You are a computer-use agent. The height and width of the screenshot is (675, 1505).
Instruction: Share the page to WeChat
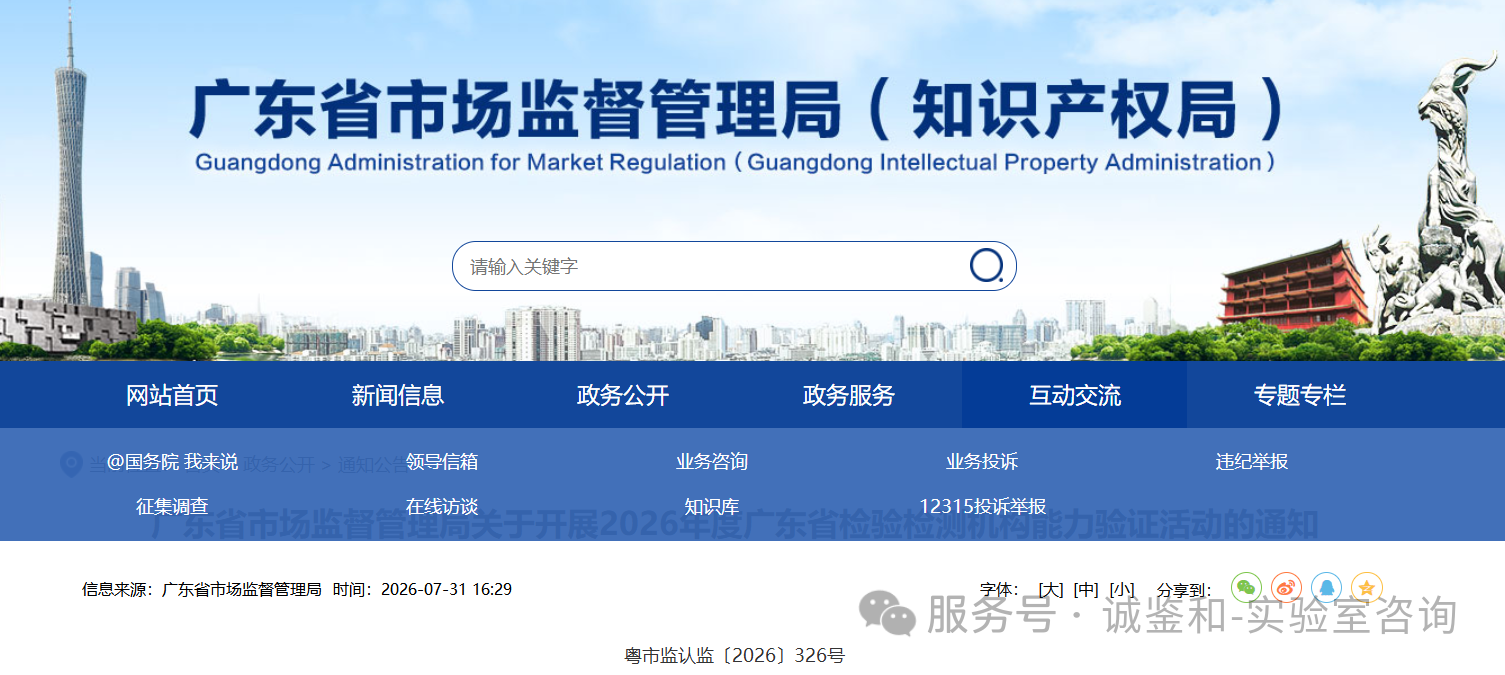(1247, 588)
